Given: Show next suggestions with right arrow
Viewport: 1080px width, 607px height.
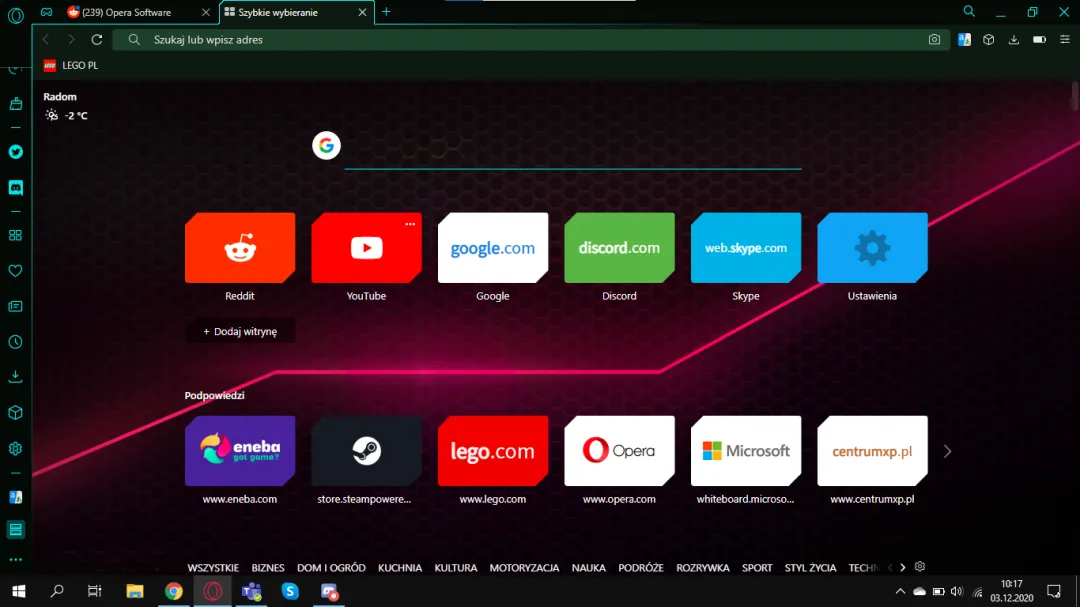Looking at the screenshot, I should (948, 451).
